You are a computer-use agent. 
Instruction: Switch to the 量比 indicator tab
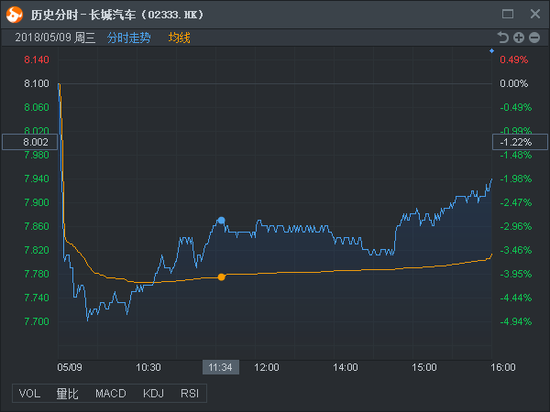click(67, 393)
